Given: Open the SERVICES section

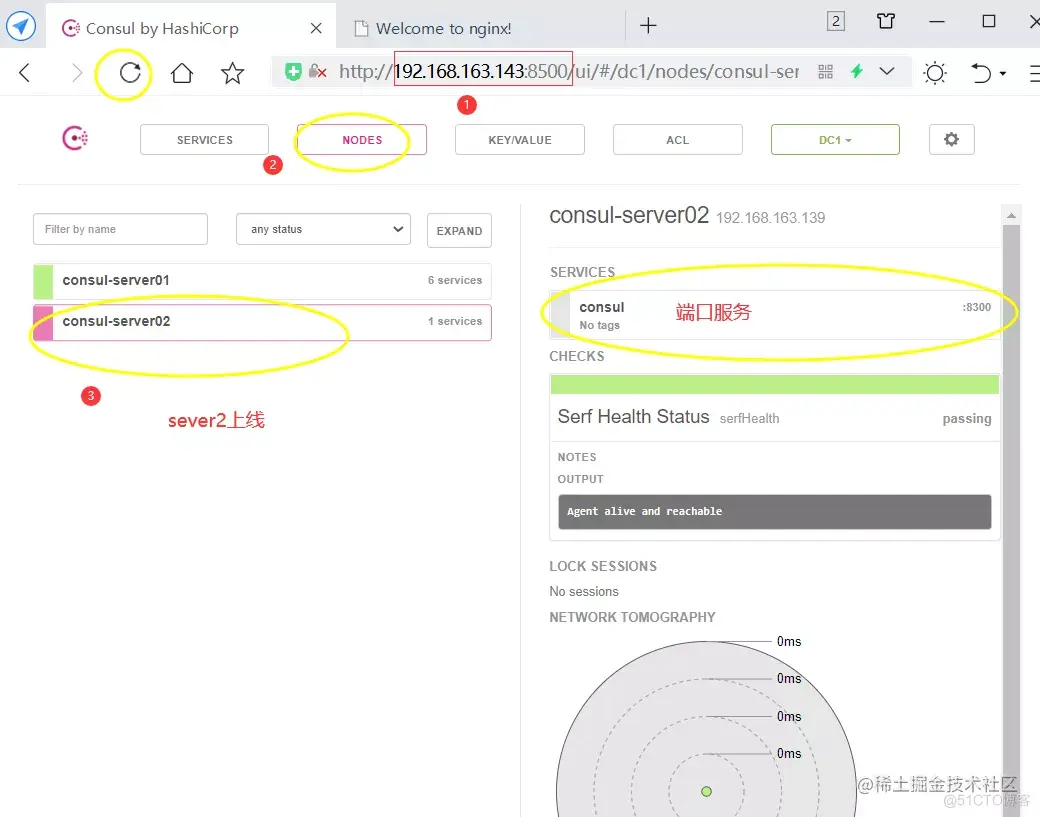Looking at the screenshot, I should point(204,140).
